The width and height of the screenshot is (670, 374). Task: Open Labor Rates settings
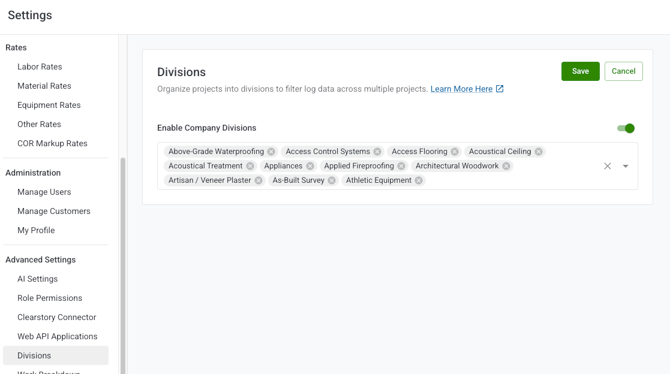40,67
